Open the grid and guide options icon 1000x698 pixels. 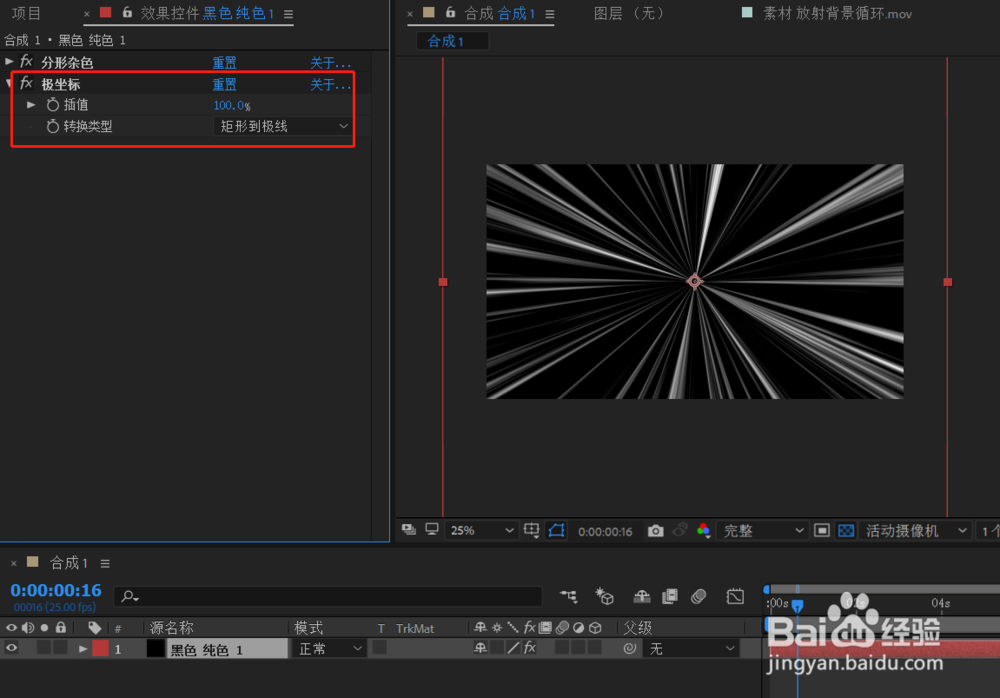531,530
